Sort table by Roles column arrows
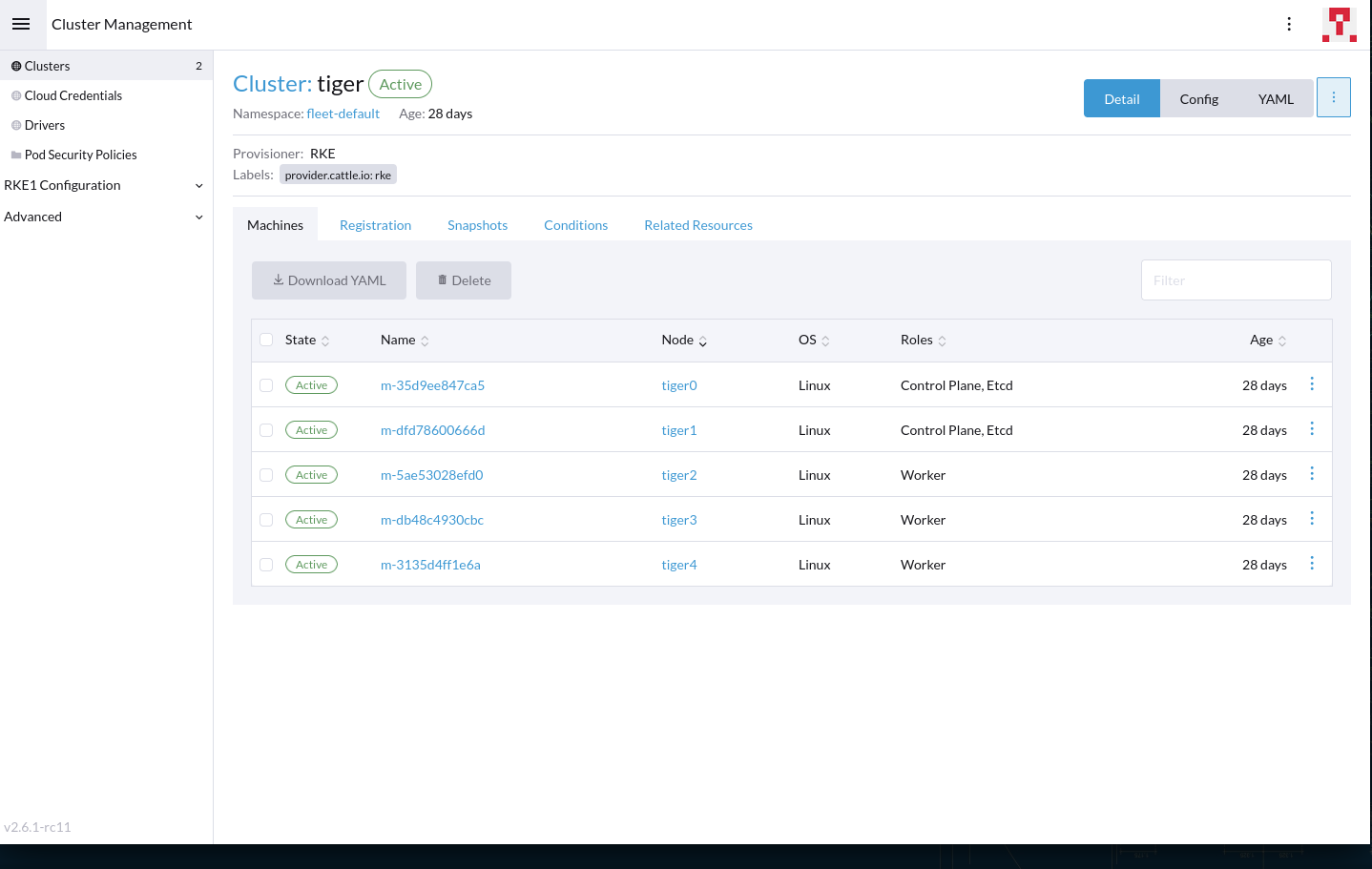 [x=943, y=341]
